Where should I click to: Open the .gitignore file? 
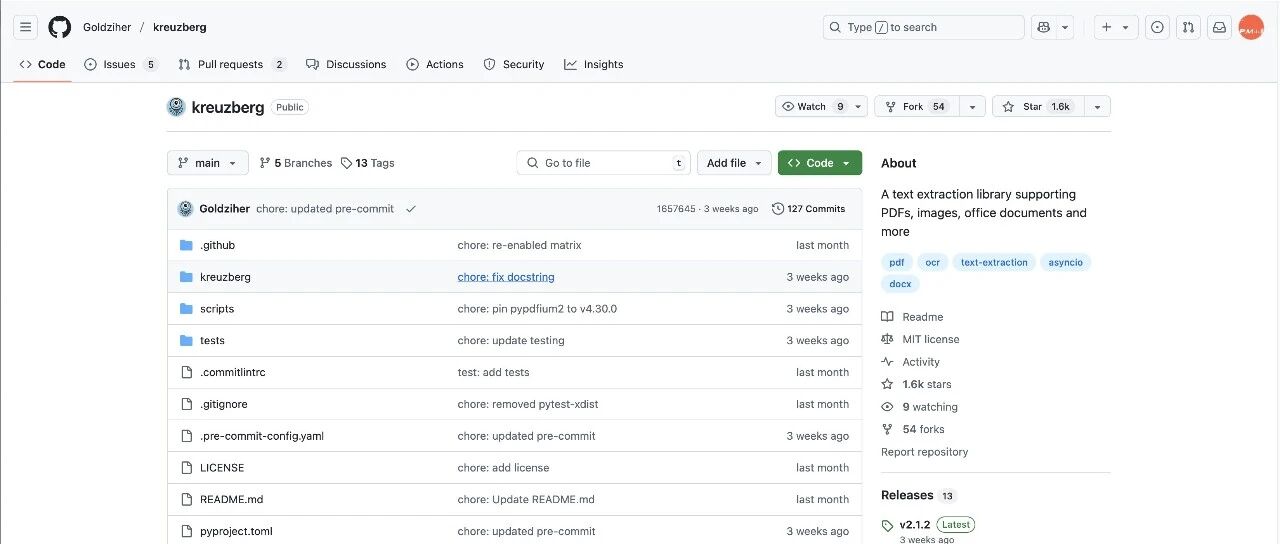click(x=223, y=404)
